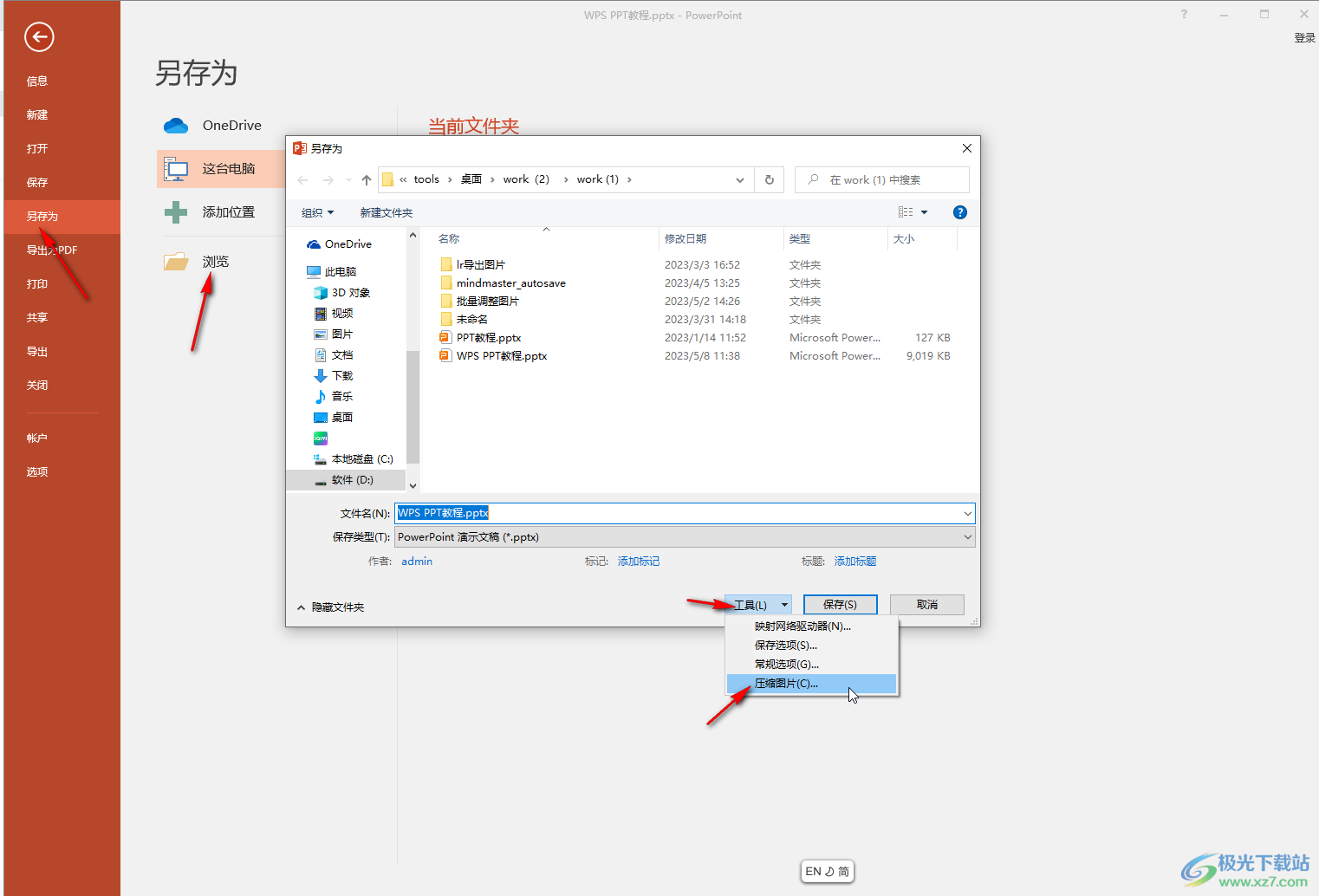Select 此电脑 in the navigation tree
The image size is (1319, 896).
tap(332, 272)
